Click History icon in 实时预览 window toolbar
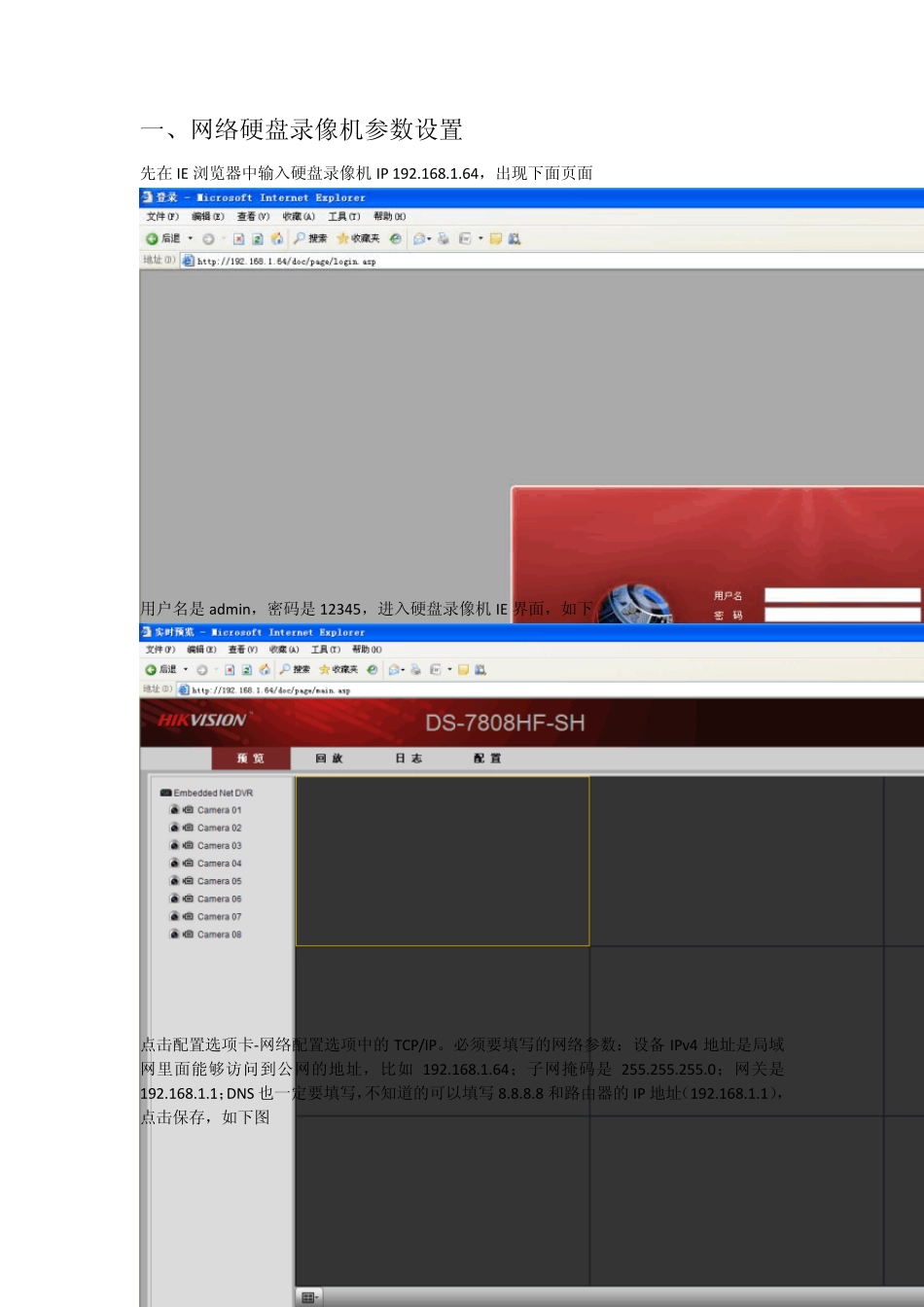The image size is (924, 1307). [373, 670]
